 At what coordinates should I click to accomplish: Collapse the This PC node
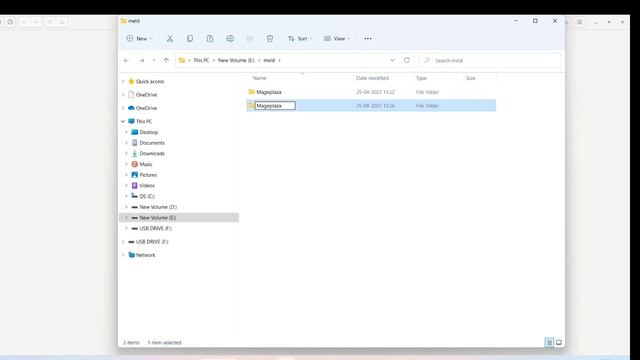click(123, 121)
